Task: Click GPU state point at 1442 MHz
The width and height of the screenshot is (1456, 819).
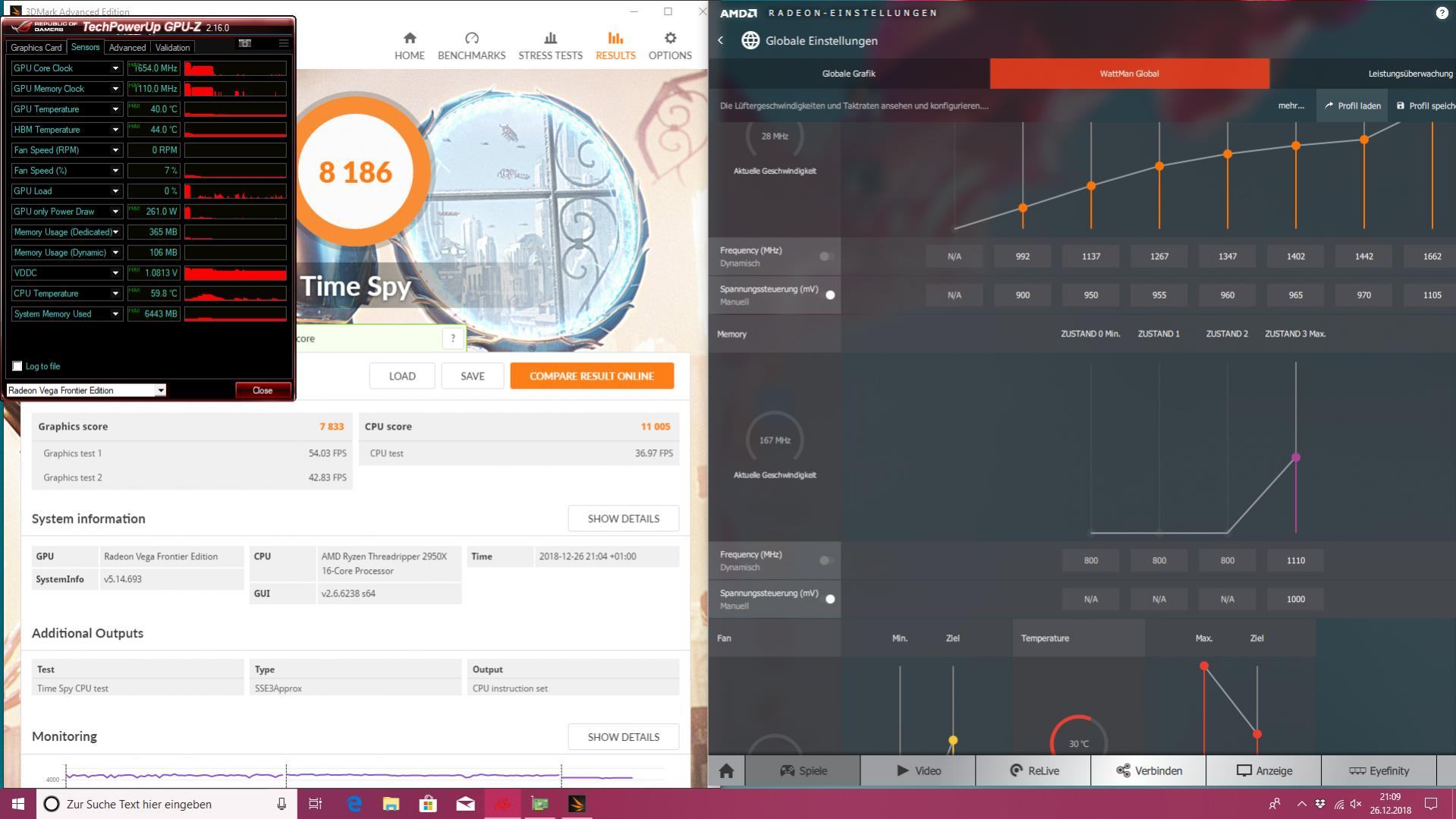Action: [x=1364, y=140]
